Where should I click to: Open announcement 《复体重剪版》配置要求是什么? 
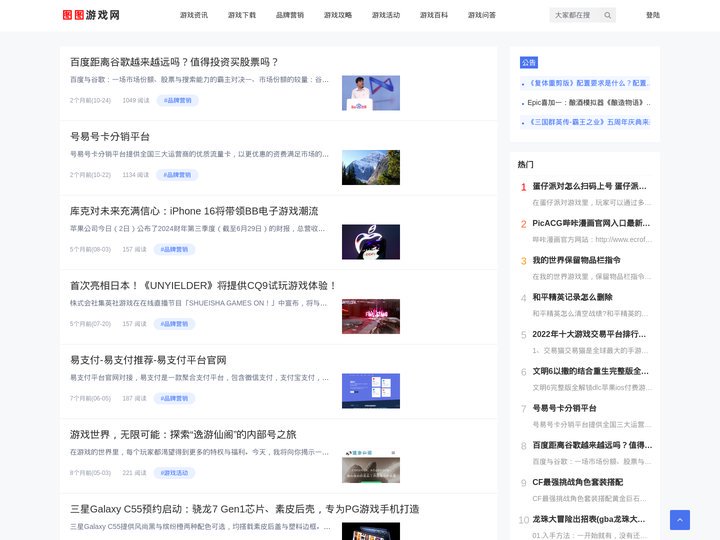[588, 83]
